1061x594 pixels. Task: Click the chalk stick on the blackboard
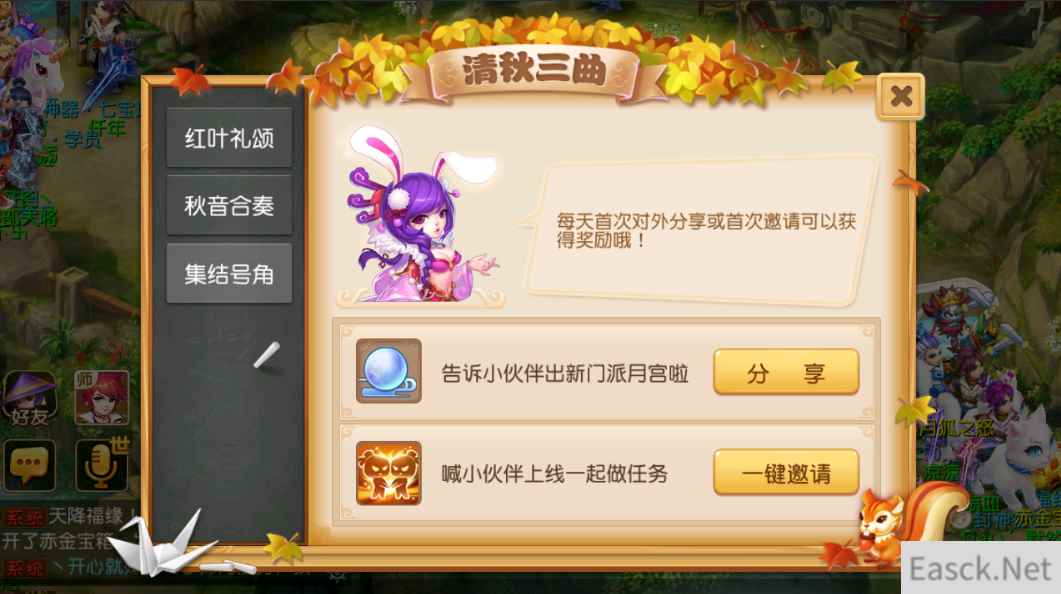tap(267, 355)
